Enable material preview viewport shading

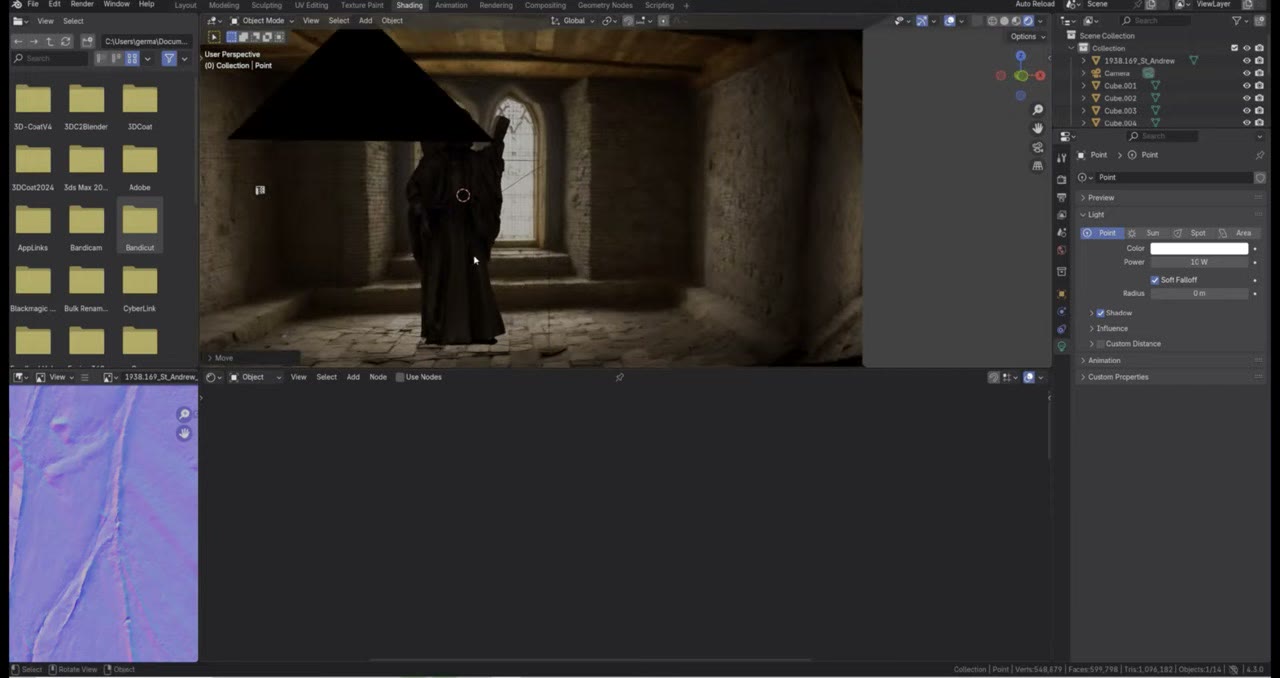[x=1016, y=21]
